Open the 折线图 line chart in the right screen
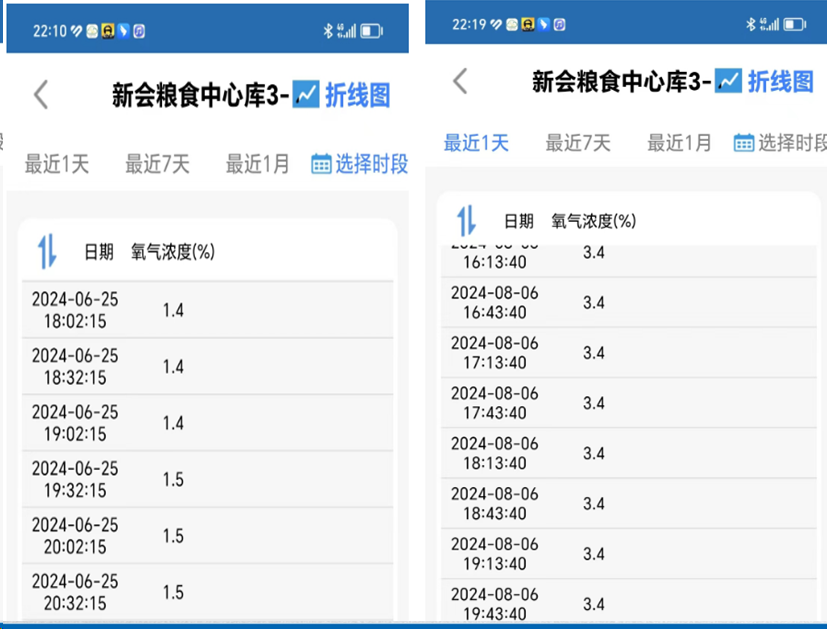 765,81
